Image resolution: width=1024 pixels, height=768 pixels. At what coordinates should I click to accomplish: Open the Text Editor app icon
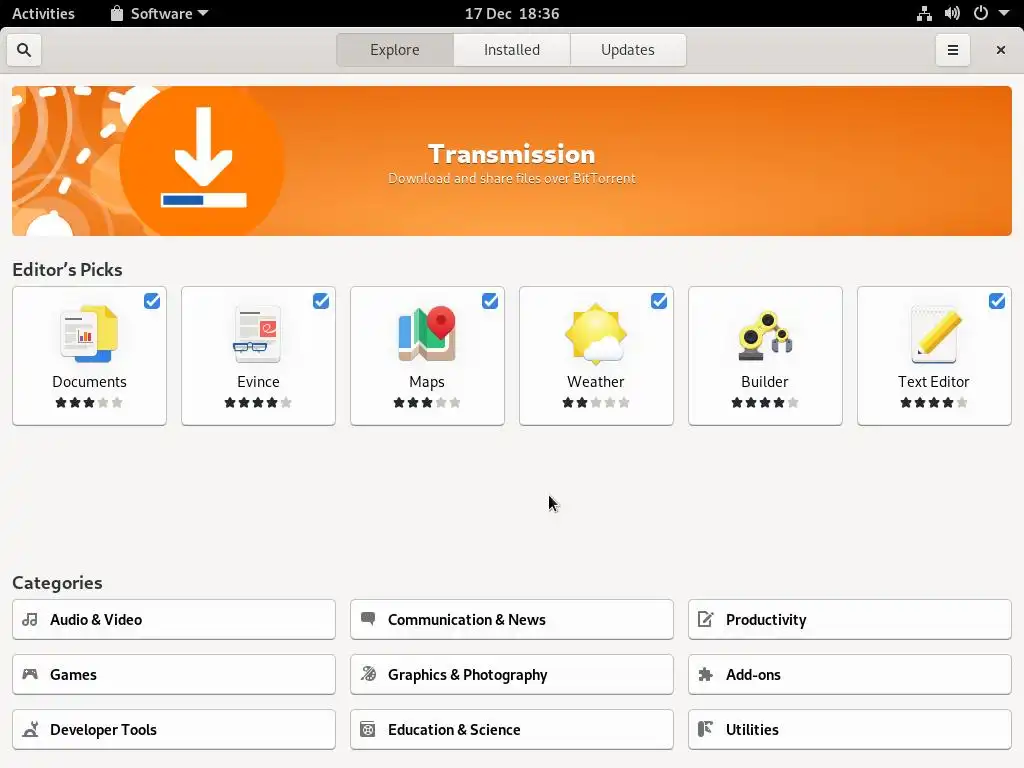click(934, 334)
